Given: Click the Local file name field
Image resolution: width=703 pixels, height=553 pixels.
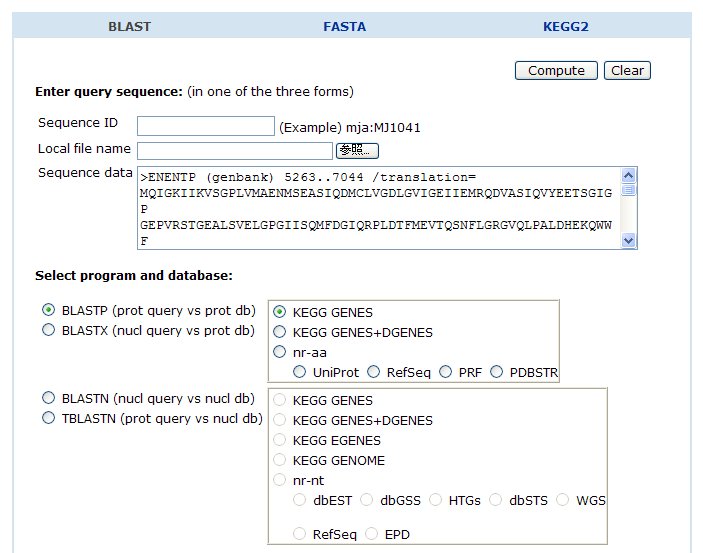Looking at the screenshot, I should [x=234, y=151].
